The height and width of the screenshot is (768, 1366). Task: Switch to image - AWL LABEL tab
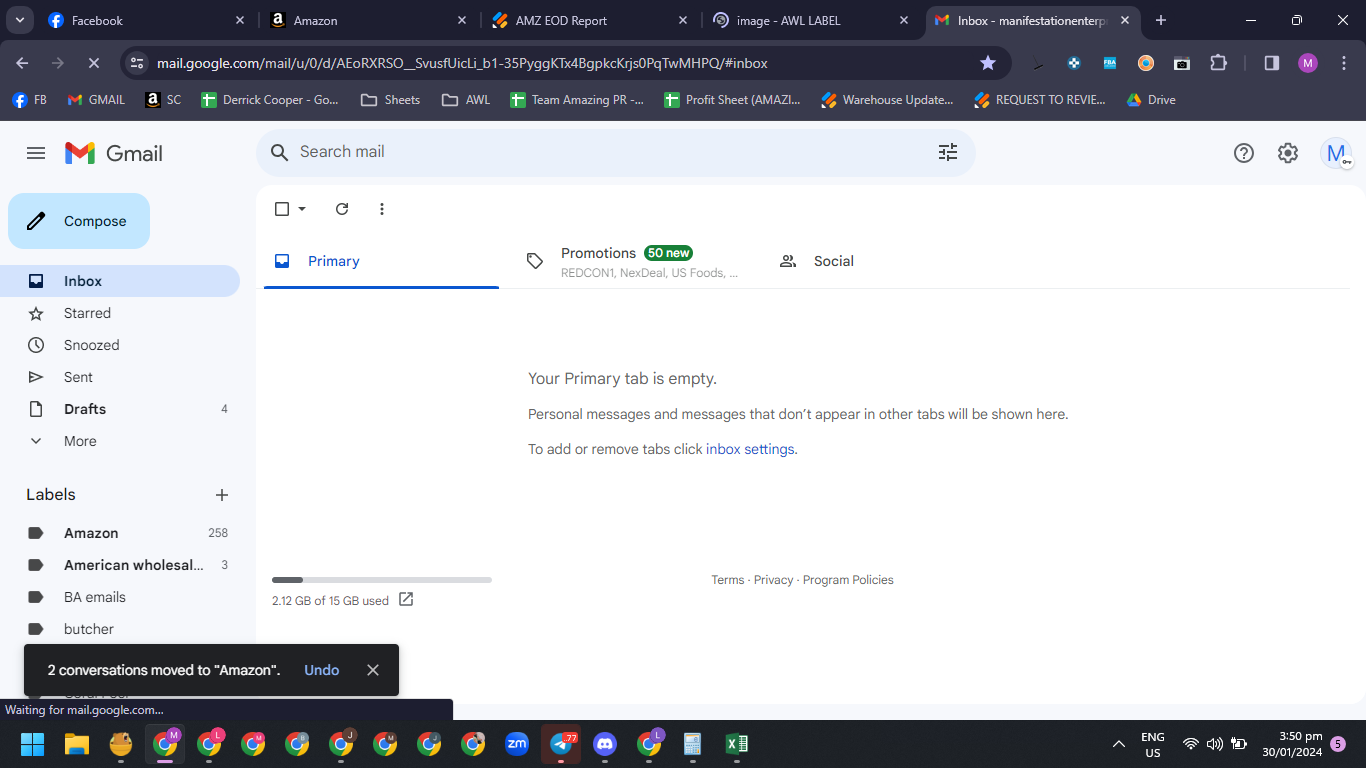pos(811,20)
